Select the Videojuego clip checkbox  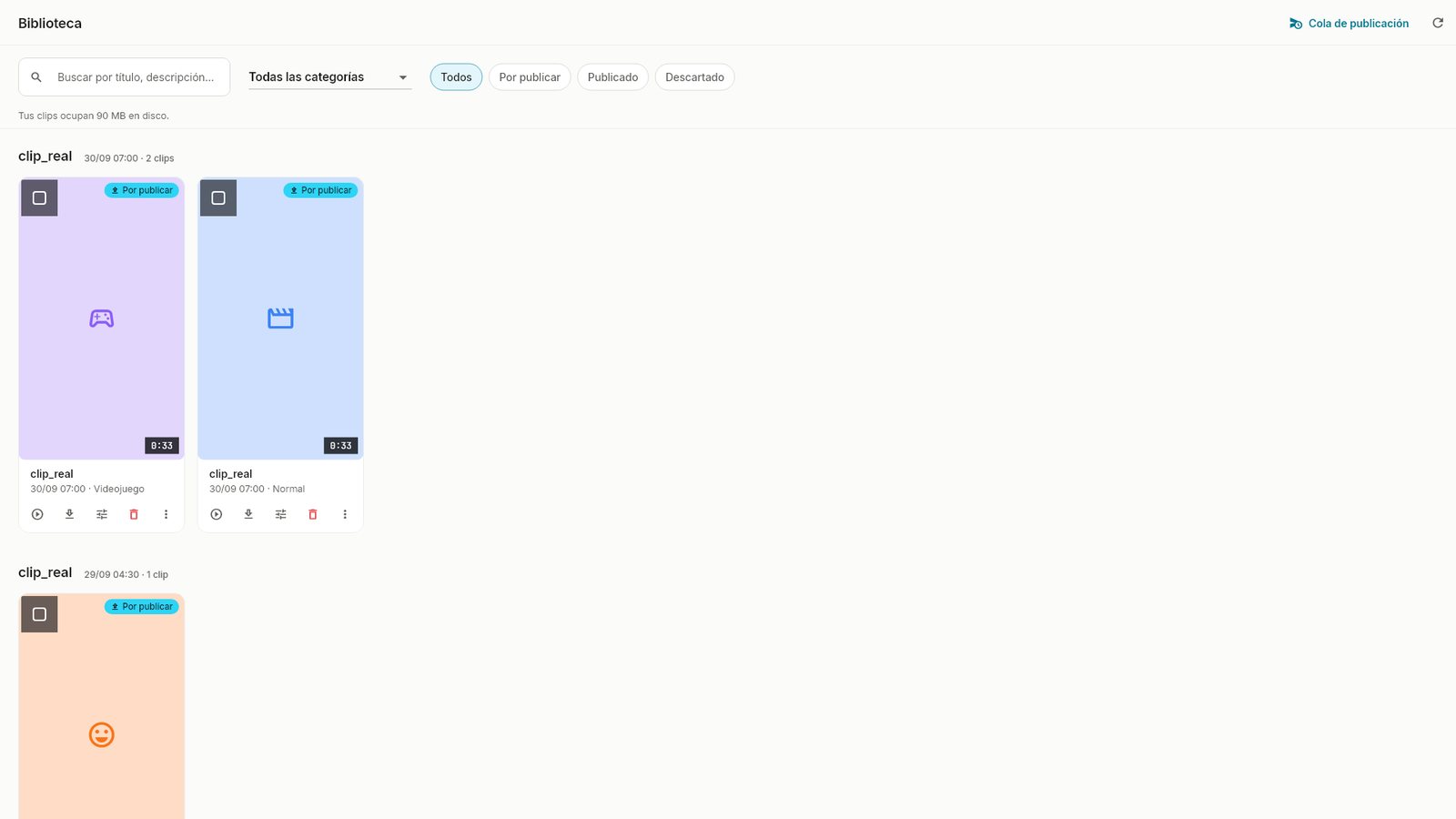click(39, 197)
